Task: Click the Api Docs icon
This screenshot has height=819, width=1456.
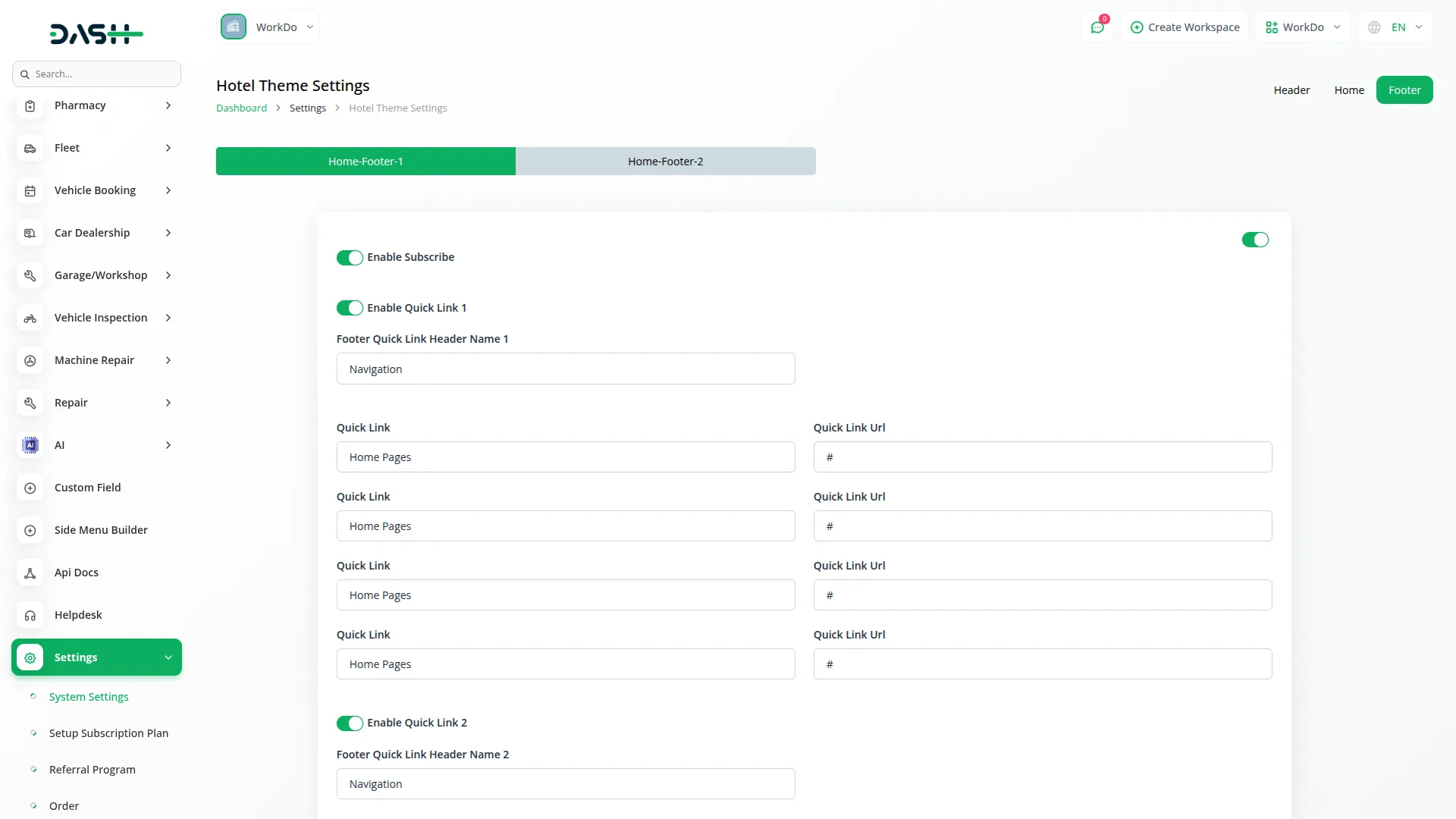Action: click(30, 573)
